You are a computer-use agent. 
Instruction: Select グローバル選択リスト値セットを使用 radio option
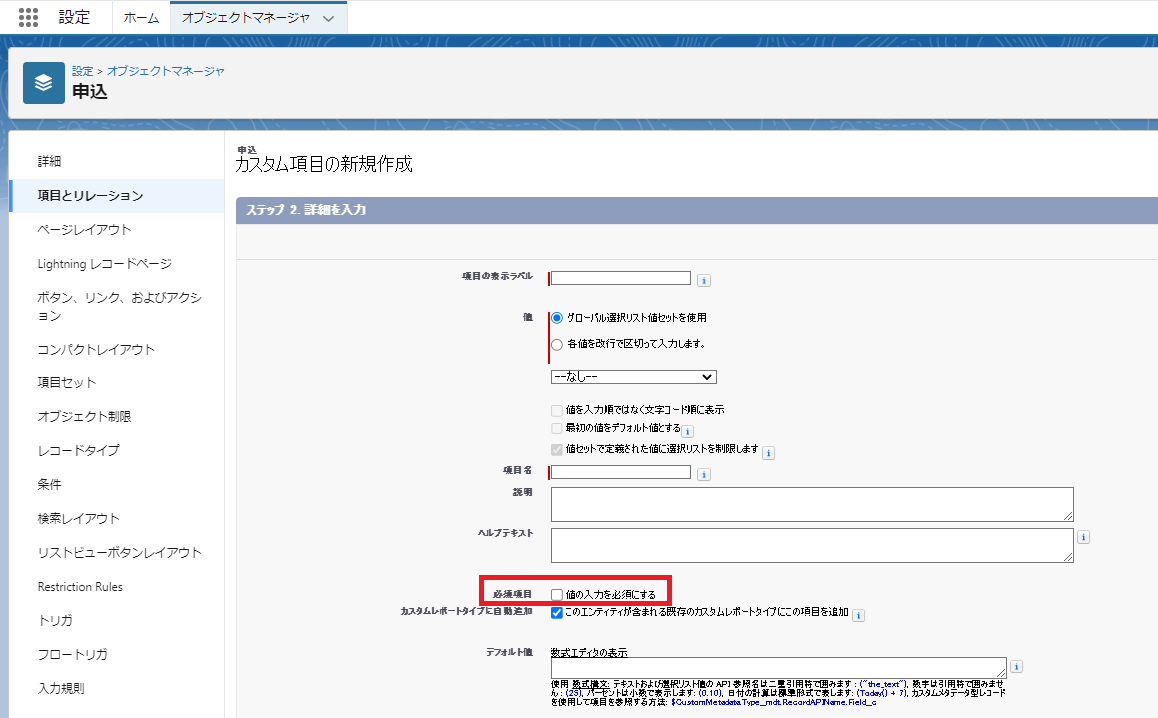click(557, 317)
